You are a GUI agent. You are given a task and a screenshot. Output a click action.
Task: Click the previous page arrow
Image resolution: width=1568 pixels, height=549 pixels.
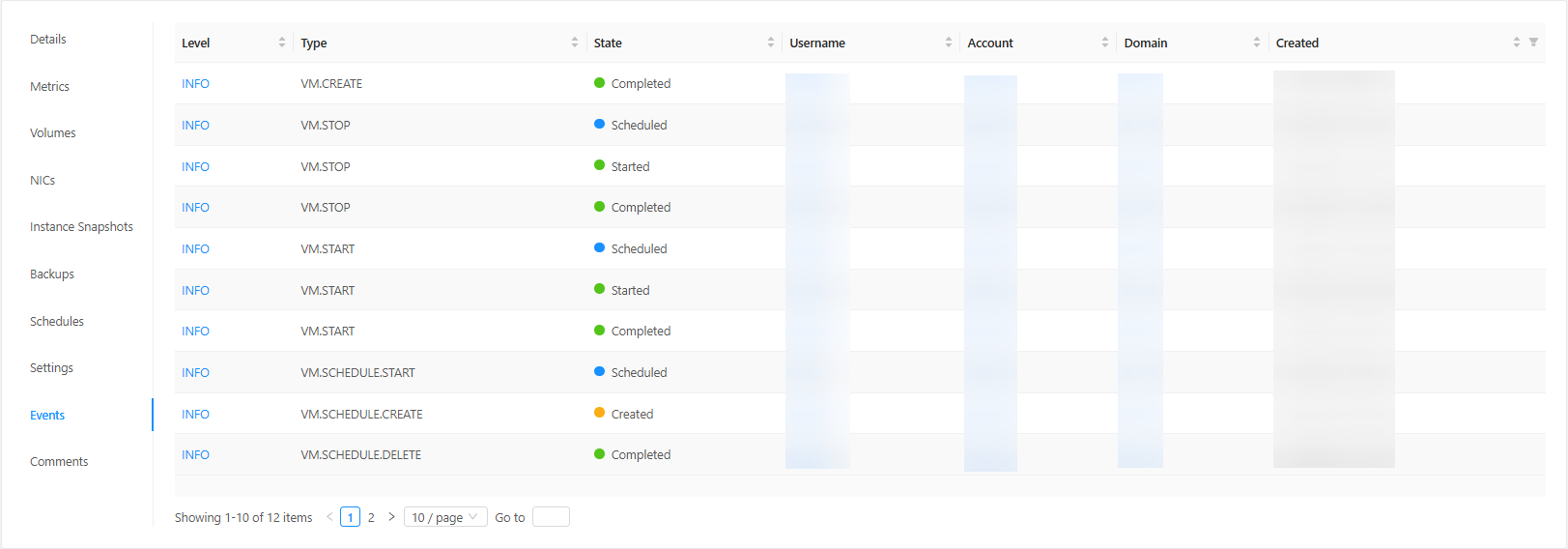[x=329, y=517]
